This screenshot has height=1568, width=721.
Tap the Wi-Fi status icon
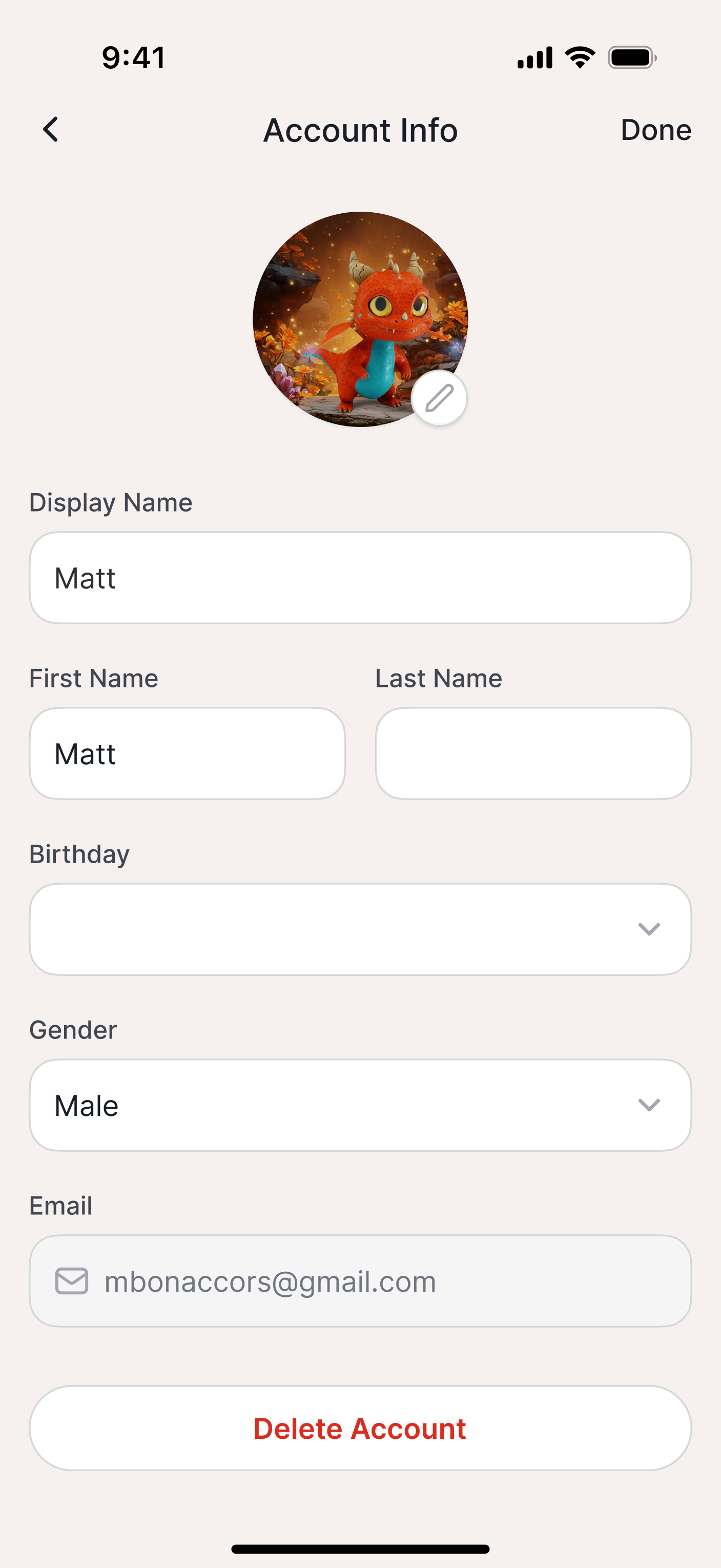[x=580, y=58]
